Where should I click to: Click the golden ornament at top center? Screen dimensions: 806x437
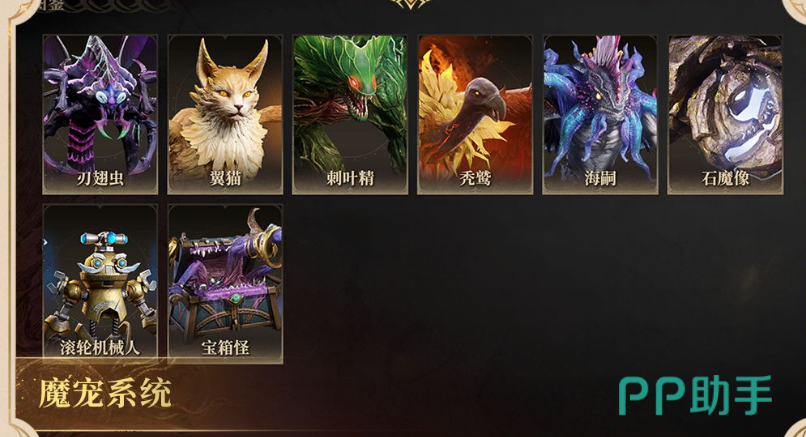tap(410, 4)
